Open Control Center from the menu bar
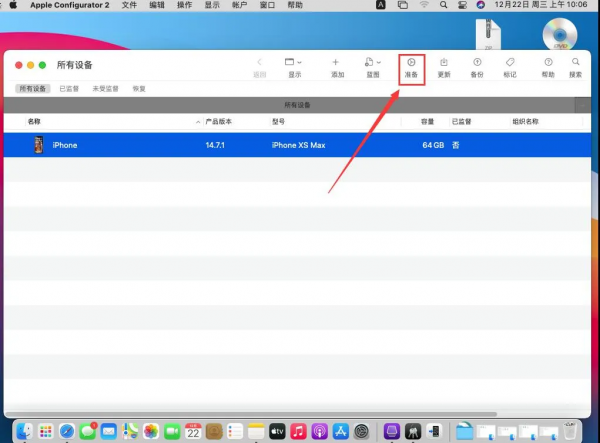 pos(462,5)
